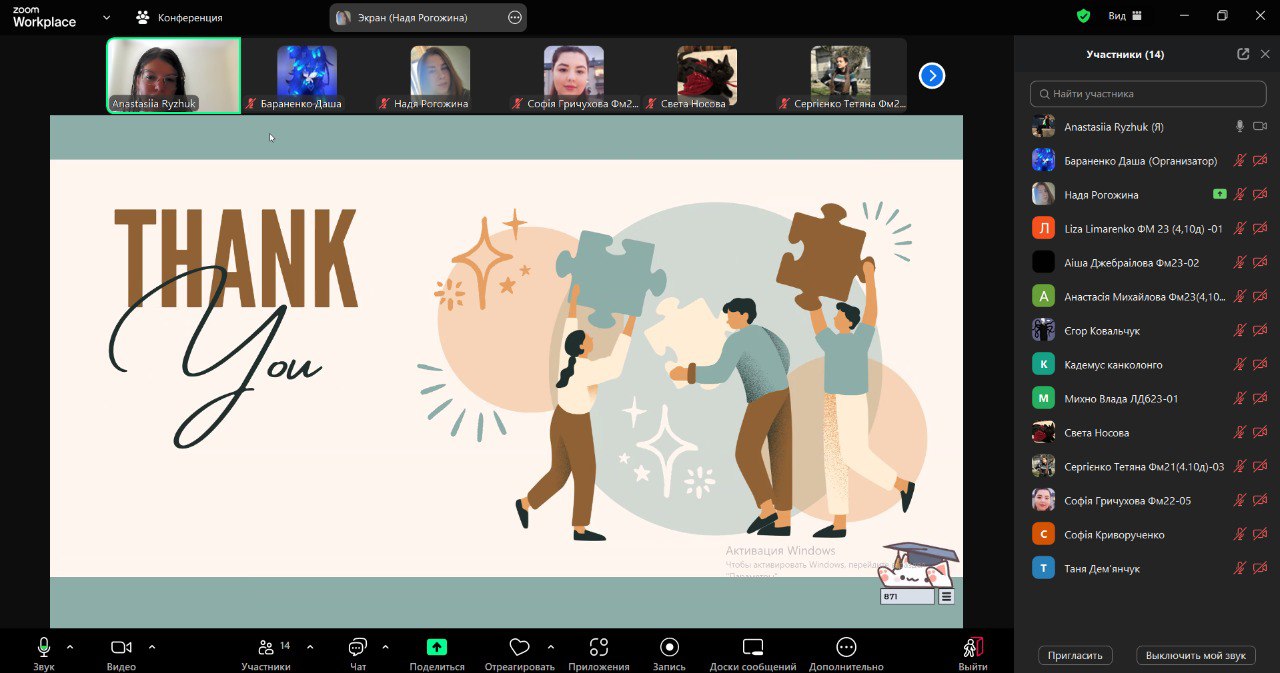The height and width of the screenshot is (673, 1280).
Task: Open the Вид view menu
Action: 1125,16
